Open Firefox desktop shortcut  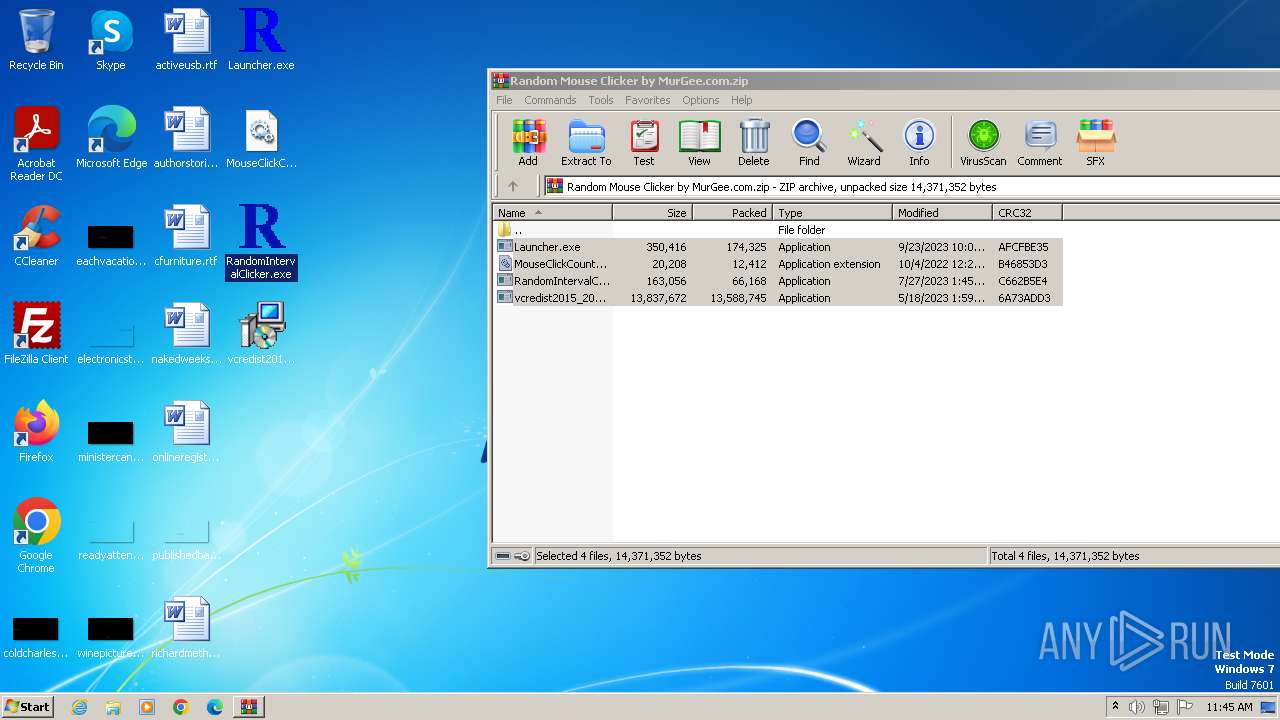coord(36,432)
